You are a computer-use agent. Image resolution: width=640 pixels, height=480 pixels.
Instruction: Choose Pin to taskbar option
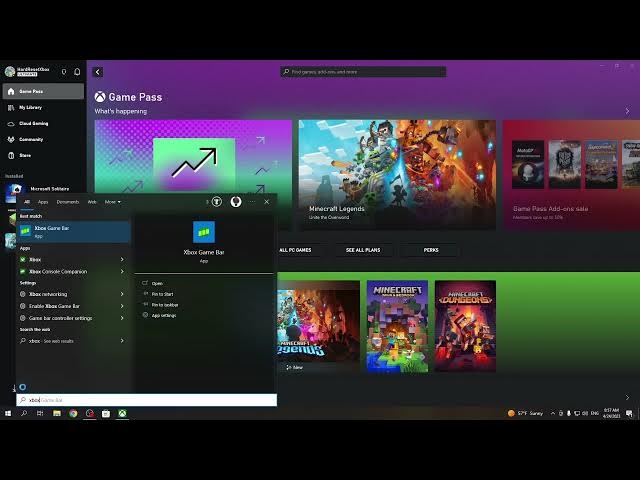(165, 305)
